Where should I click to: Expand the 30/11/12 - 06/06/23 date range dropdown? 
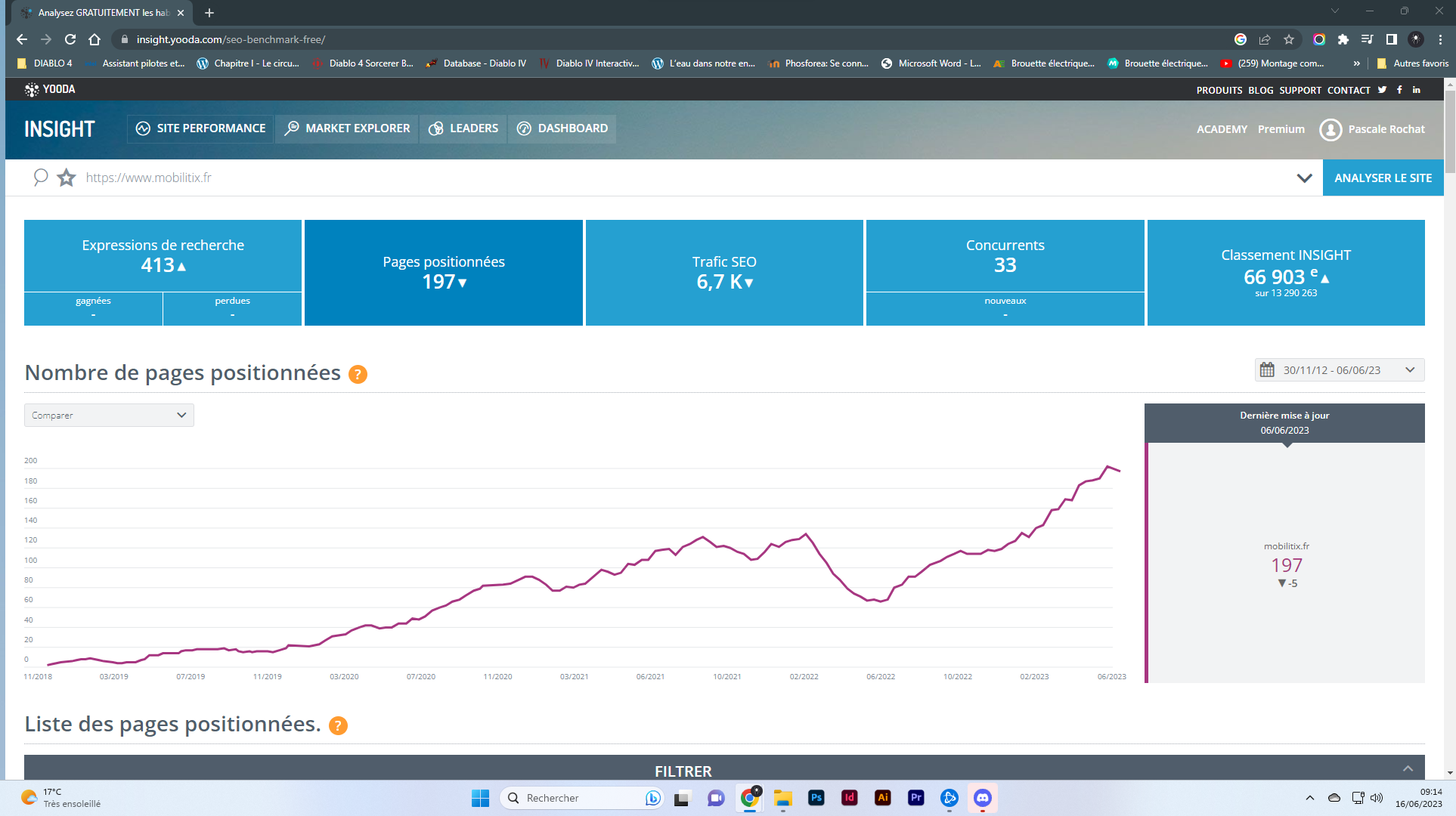point(1409,370)
